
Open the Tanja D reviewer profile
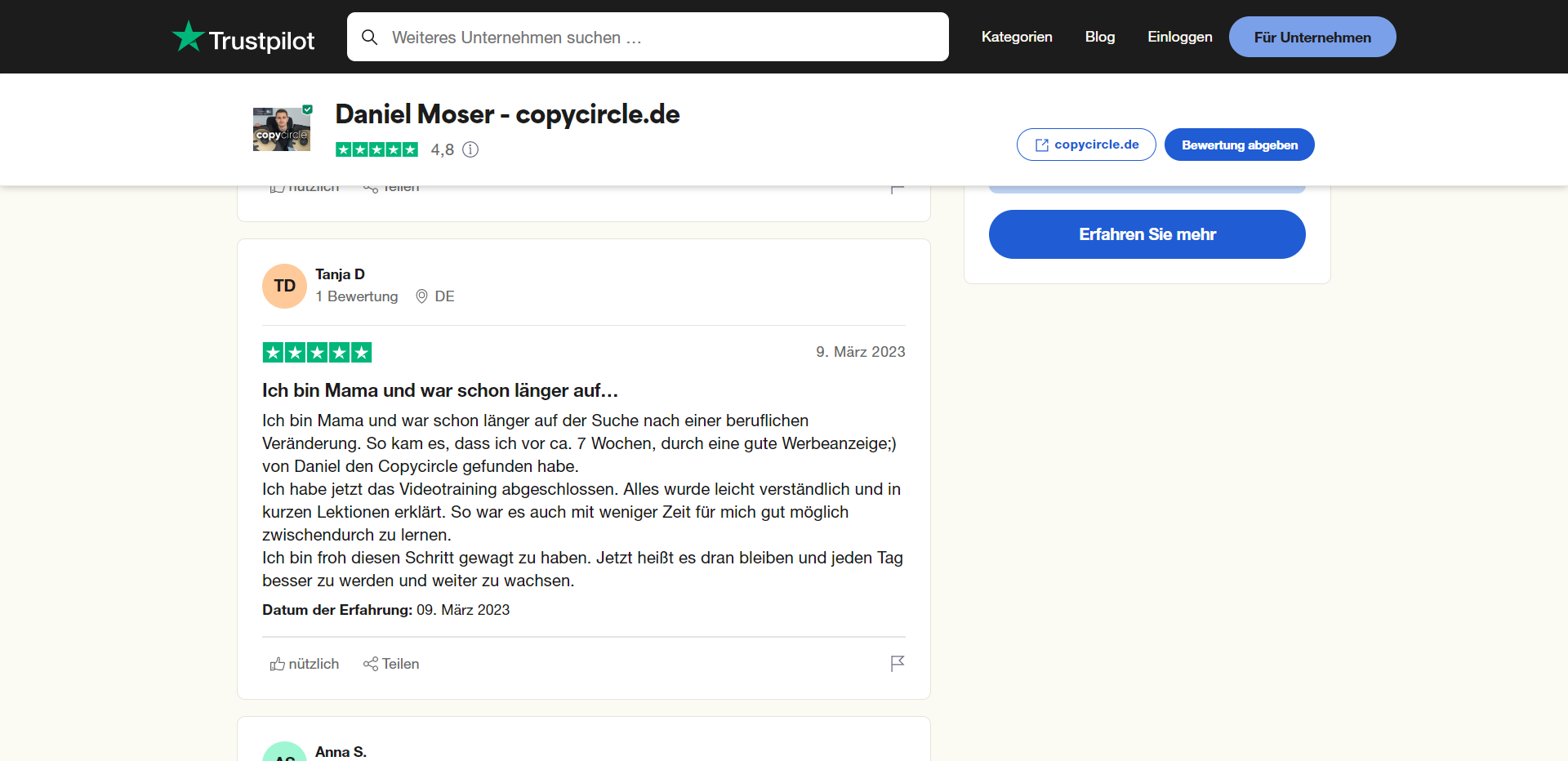tap(340, 274)
